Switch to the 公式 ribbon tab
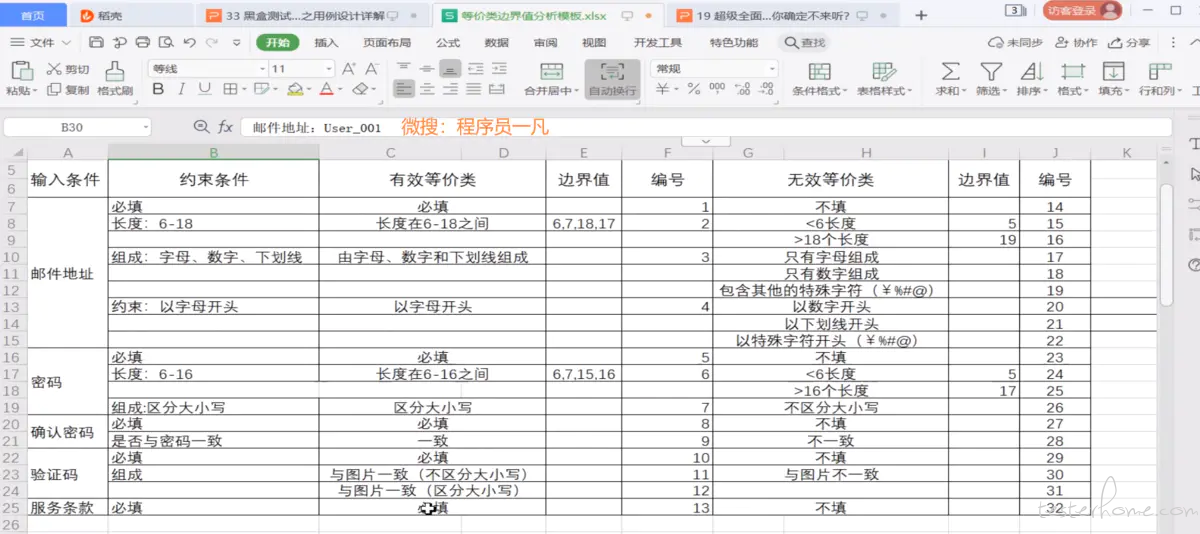1200x534 pixels. click(x=448, y=43)
